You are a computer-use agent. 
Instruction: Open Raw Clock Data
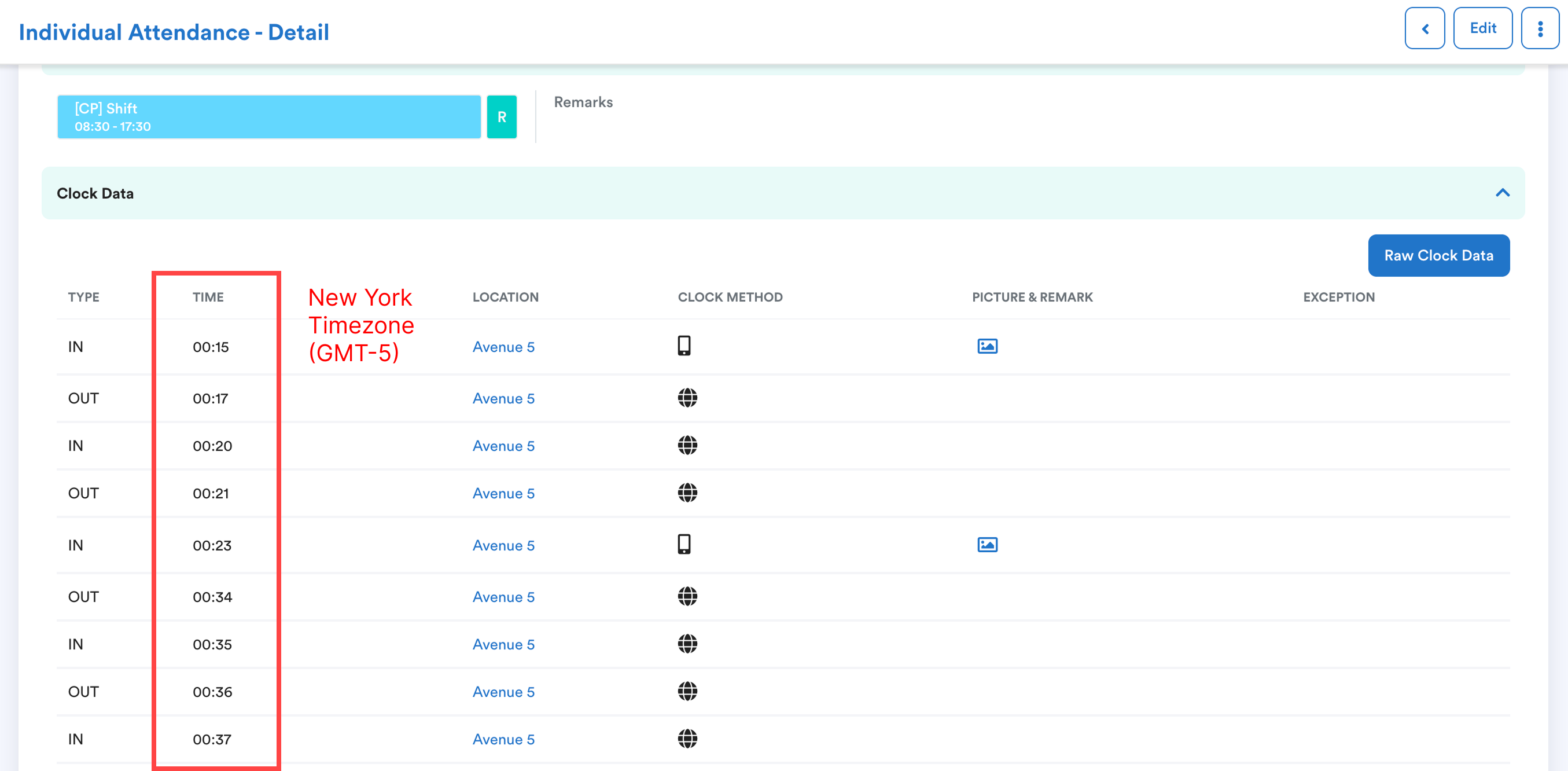(x=1438, y=256)
